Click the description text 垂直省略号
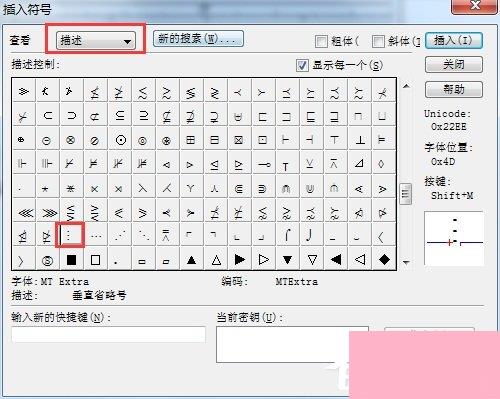Image resolution: width=500 pixels, height=399 pixels. [x=99, y=295]
